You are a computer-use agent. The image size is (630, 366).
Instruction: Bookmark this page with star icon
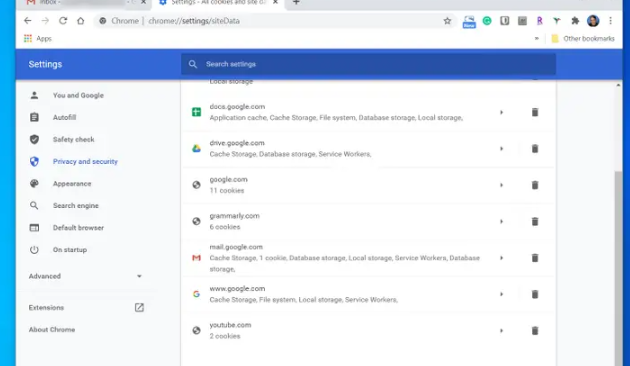(447, 21)
